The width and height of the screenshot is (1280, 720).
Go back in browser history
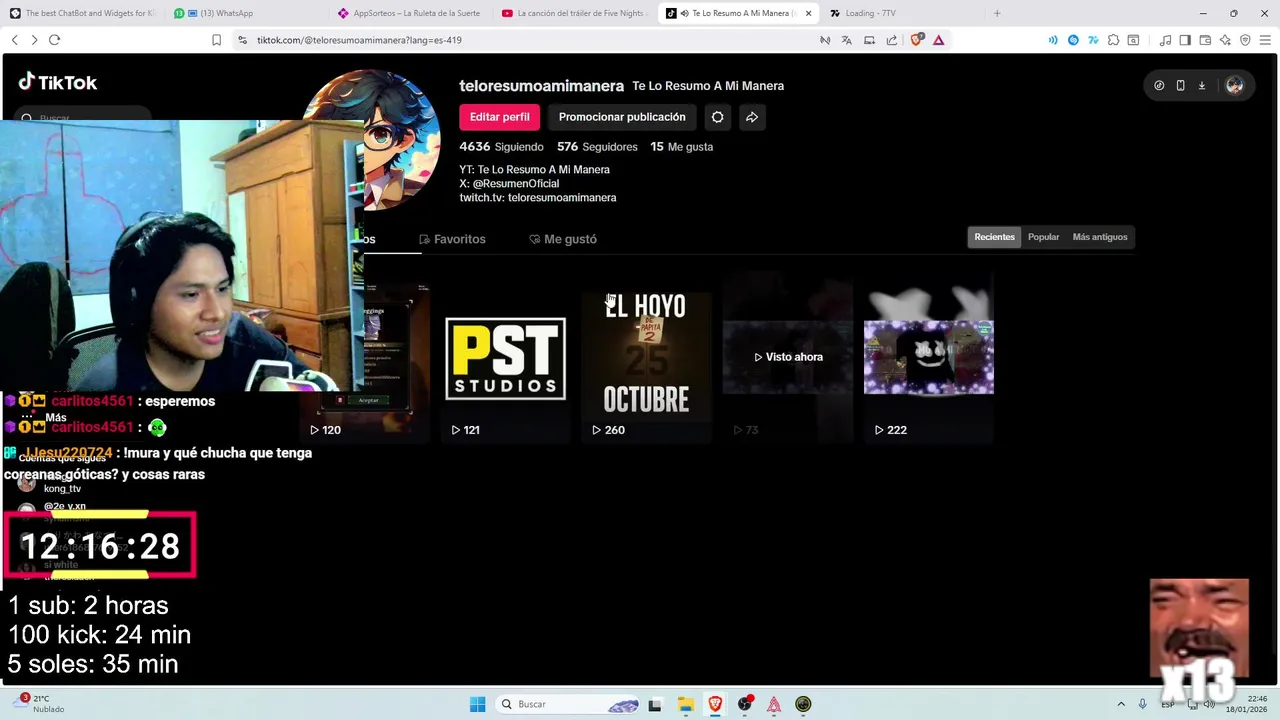(15, 40)
